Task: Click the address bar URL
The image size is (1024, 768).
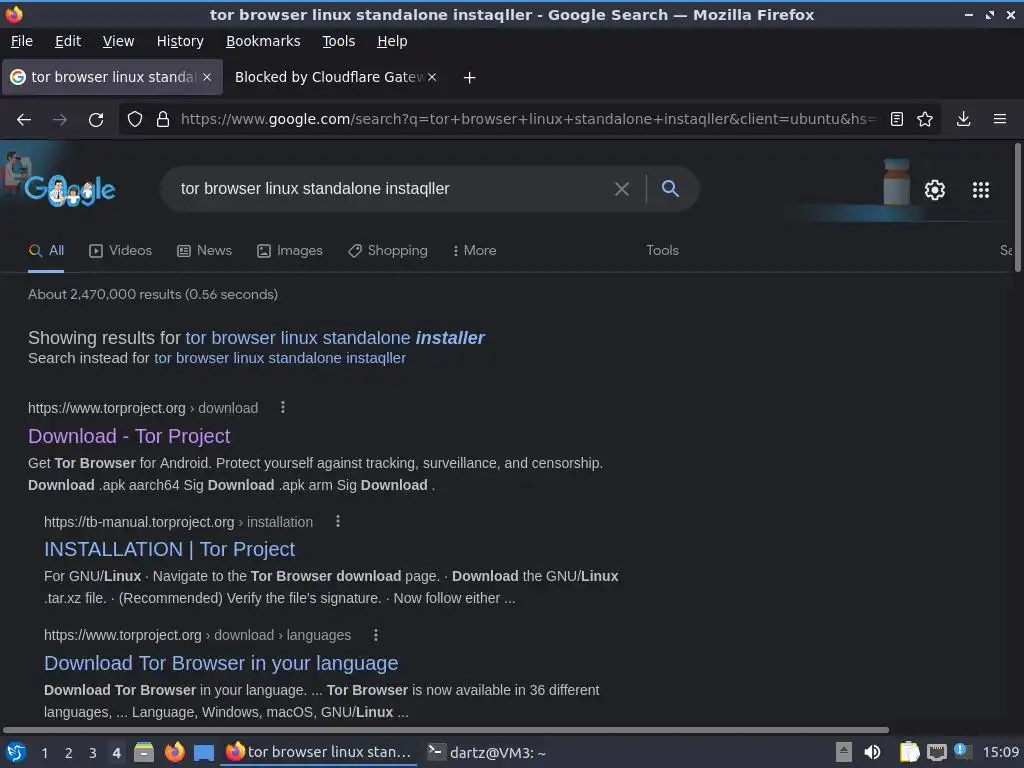Action: tap(526, 119)
